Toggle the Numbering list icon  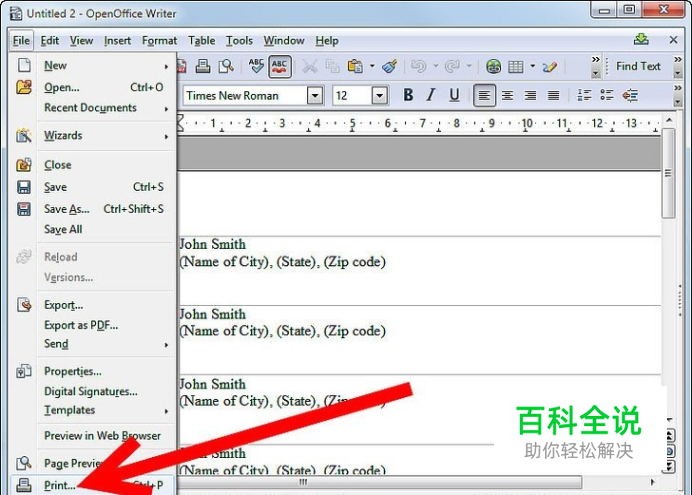pos(584,95)
